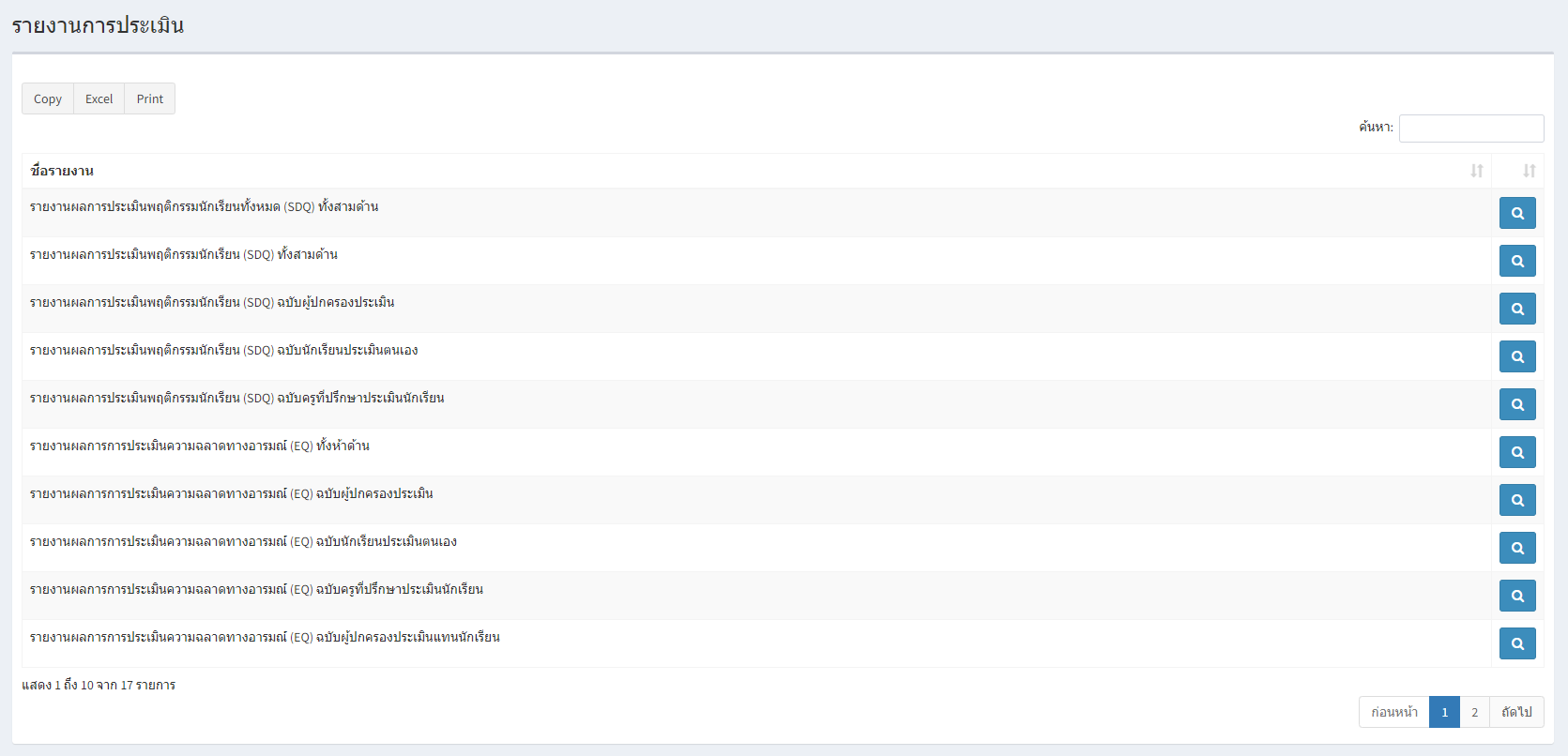Open magnifier for EQ ฉบับครูที่ปรึกษาประเมินนักเรียน report
Viewport: 1568px width, 756px height.
1517,596
